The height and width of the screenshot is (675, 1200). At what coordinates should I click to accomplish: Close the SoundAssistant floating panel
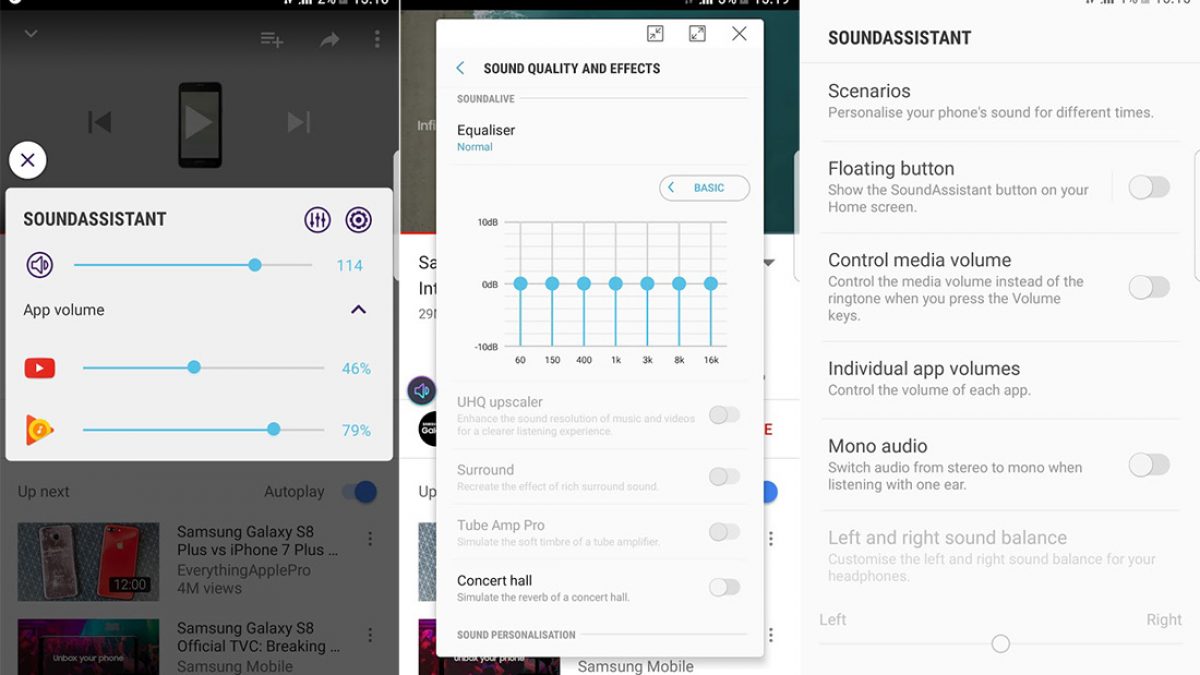click(x=27, y=160)
